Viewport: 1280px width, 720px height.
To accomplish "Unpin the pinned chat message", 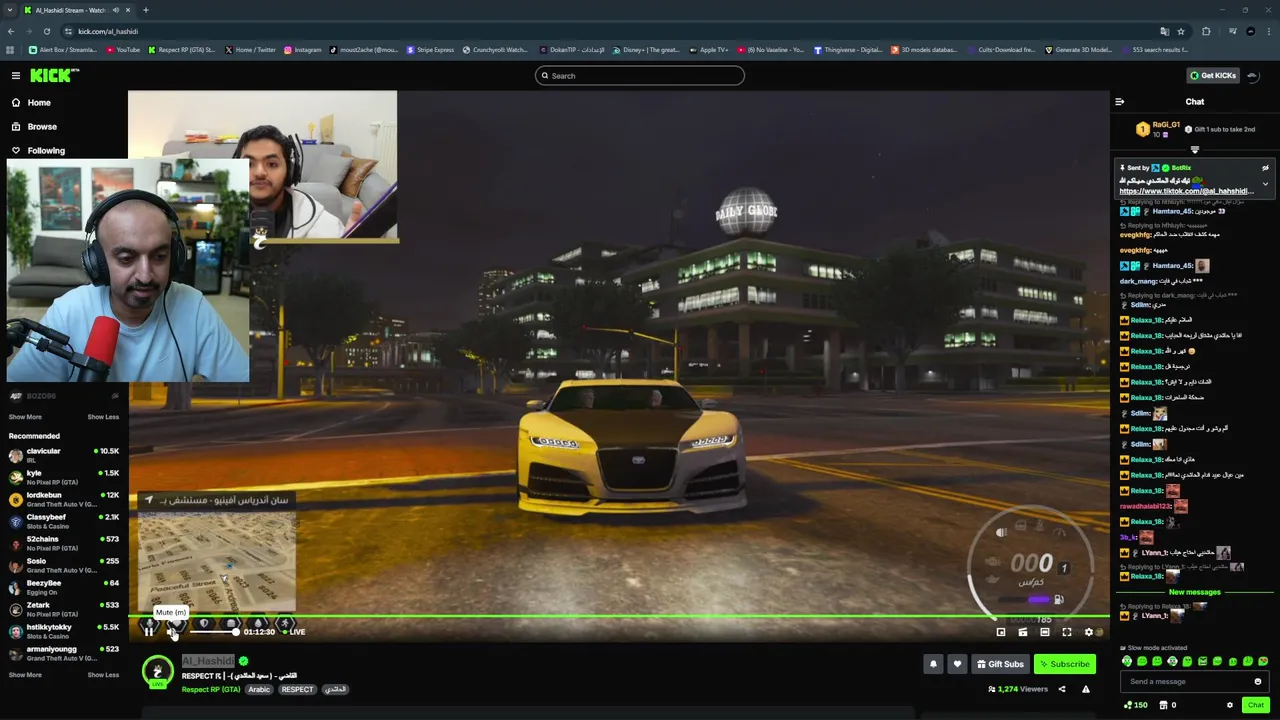I will 1265,168.
